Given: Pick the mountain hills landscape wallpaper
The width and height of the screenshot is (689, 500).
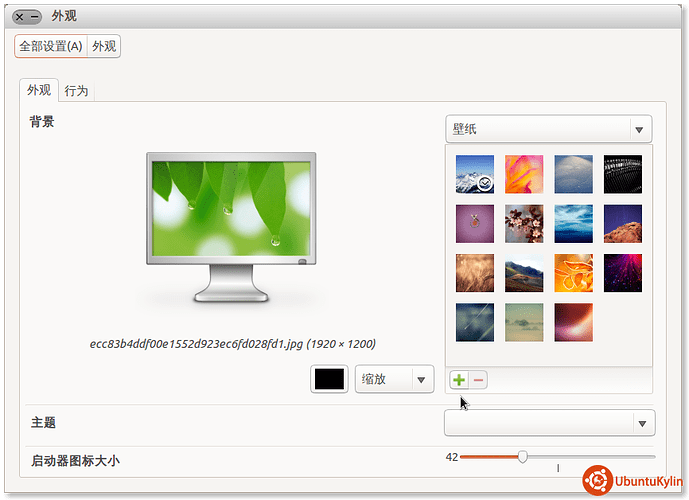Looking at the screenshot, I should (524, 273).
